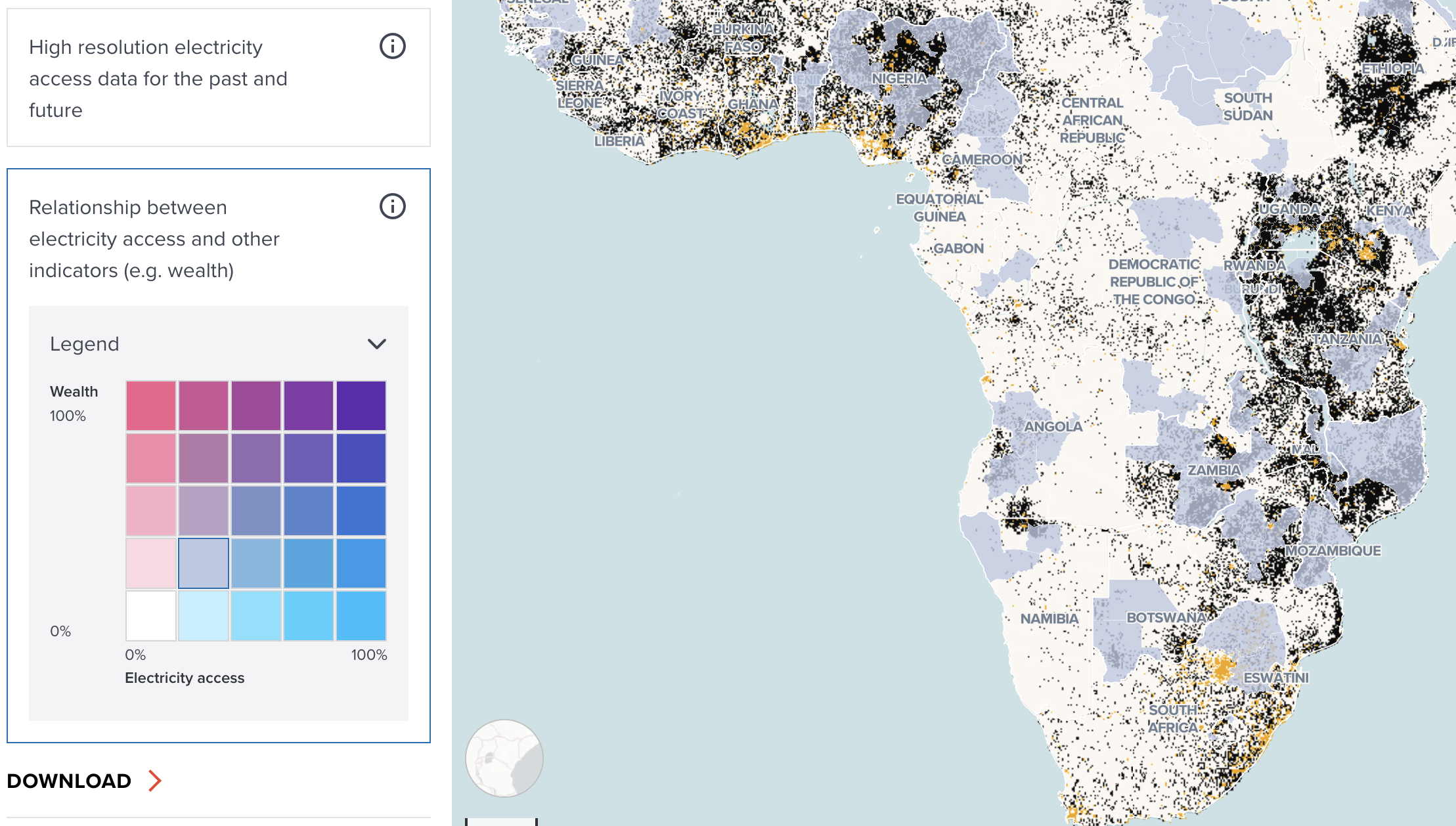Click the bottom-right bright blue legend swatch

click(x=361, y=616)
